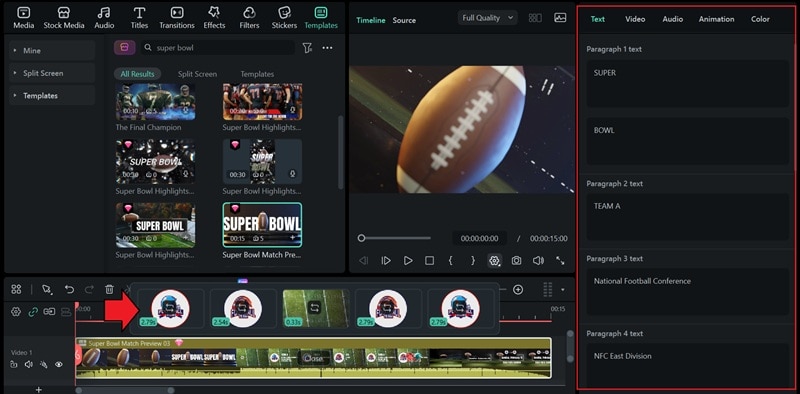800x394 pixels.
Task: Click the mark in brace icon
Action: click(451, 261)
